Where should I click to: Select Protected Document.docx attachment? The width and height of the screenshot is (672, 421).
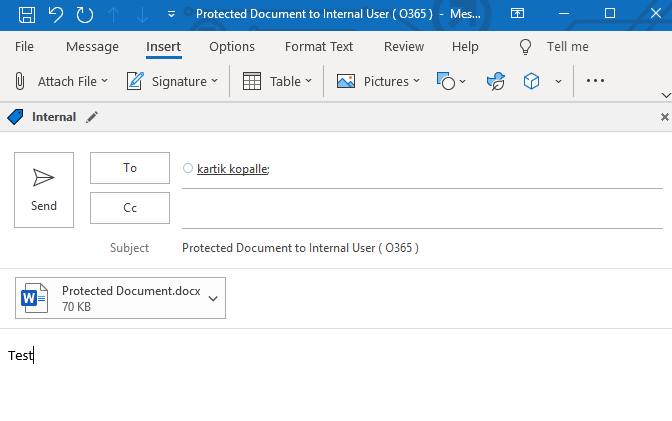tap(120, 298)
